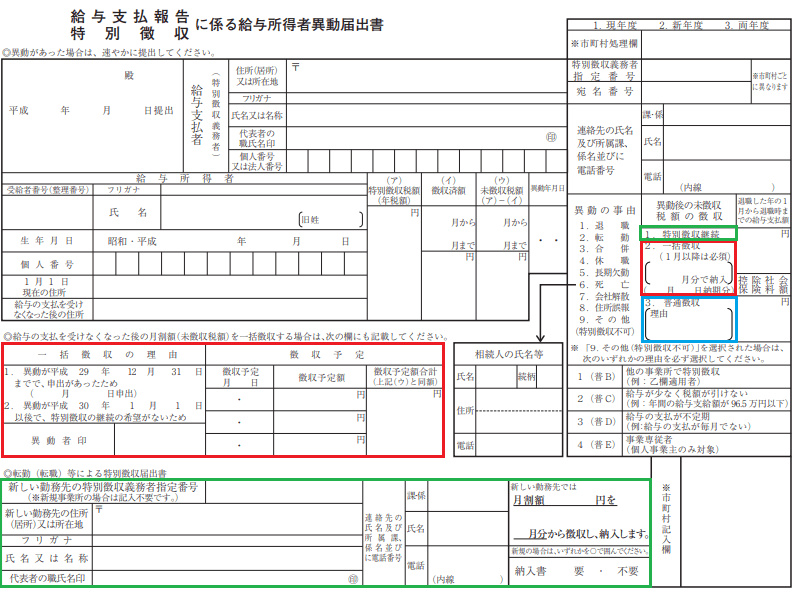Select reason '2. 転勤' under 異動の事由
This screenshot has height=589, width=797.
point(604,237)
